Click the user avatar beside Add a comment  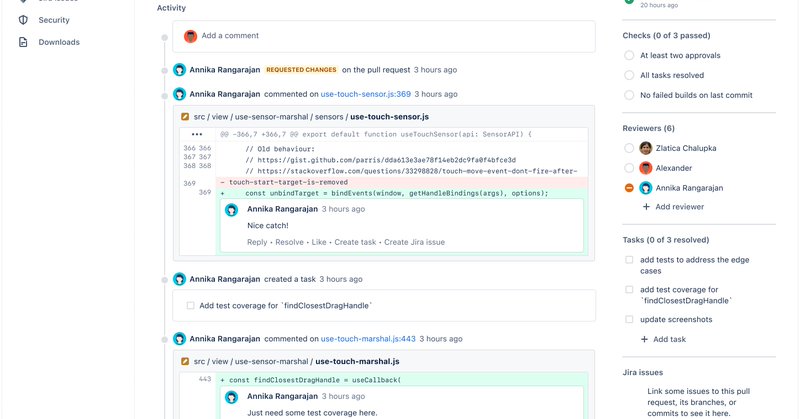point(190,36)
